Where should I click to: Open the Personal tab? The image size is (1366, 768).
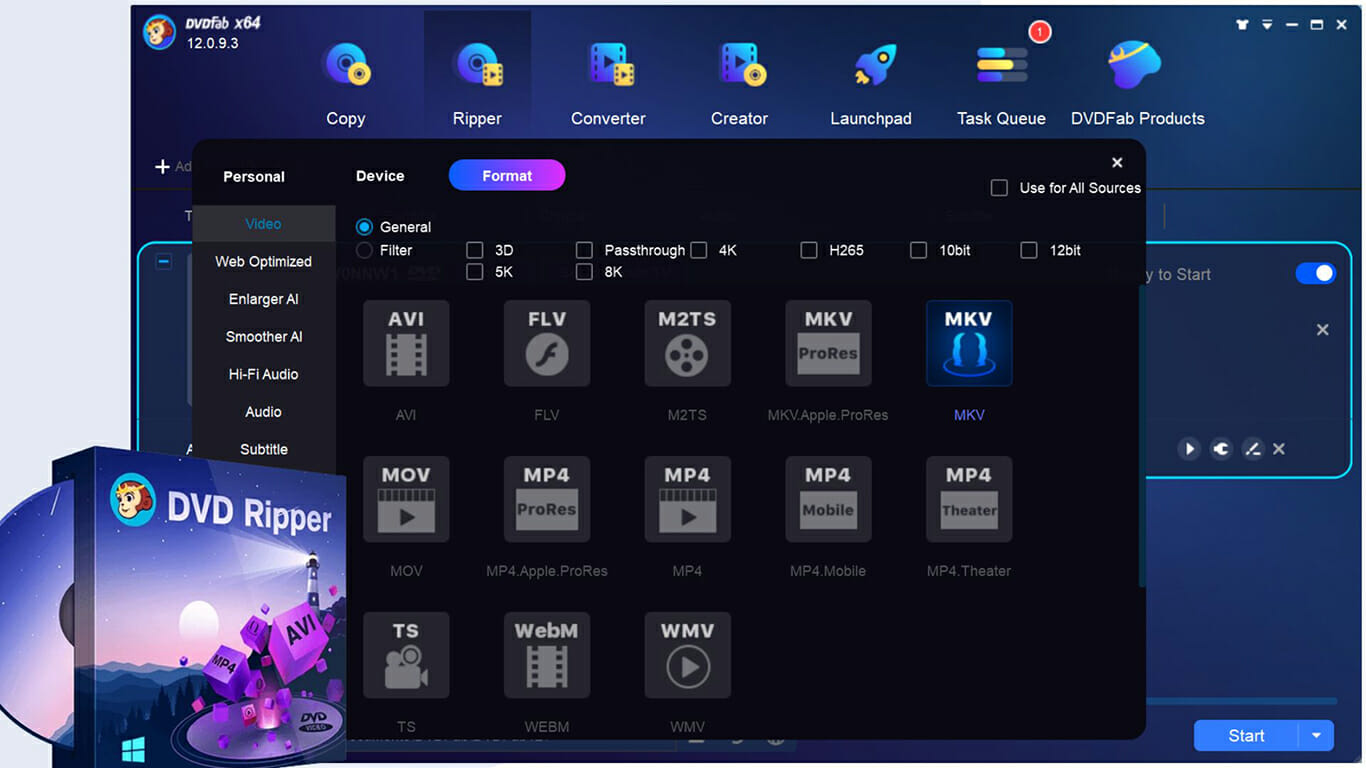tap(255, 175)
